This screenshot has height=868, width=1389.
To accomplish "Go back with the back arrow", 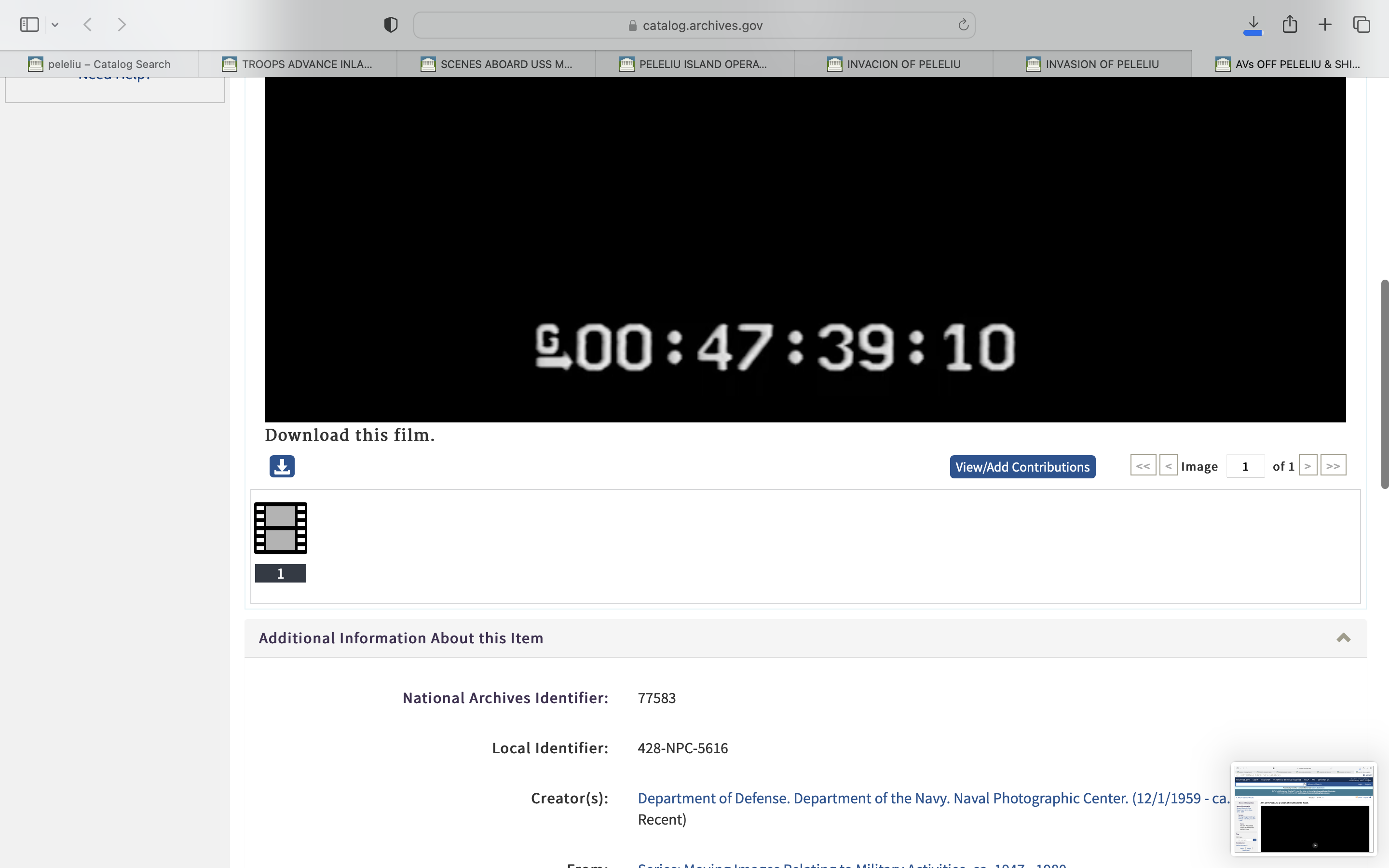I will click(x=88, y=25).
